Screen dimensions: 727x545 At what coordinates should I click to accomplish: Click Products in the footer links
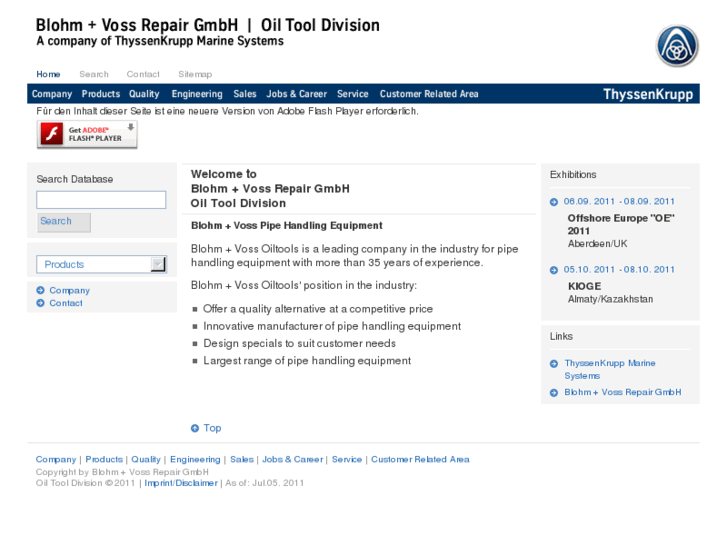pos(104,459)
